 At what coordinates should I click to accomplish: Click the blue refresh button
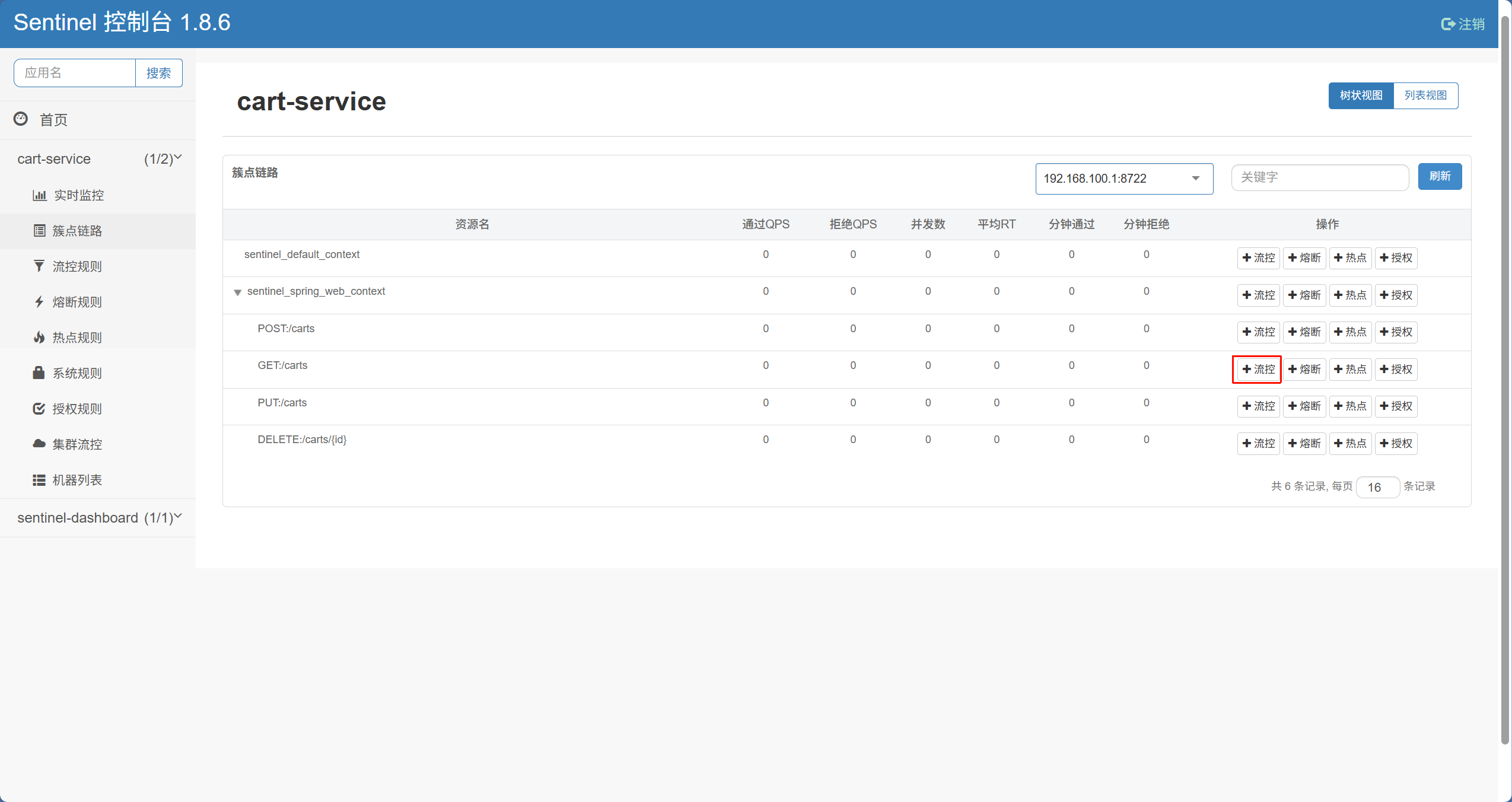coord(1440,176)
